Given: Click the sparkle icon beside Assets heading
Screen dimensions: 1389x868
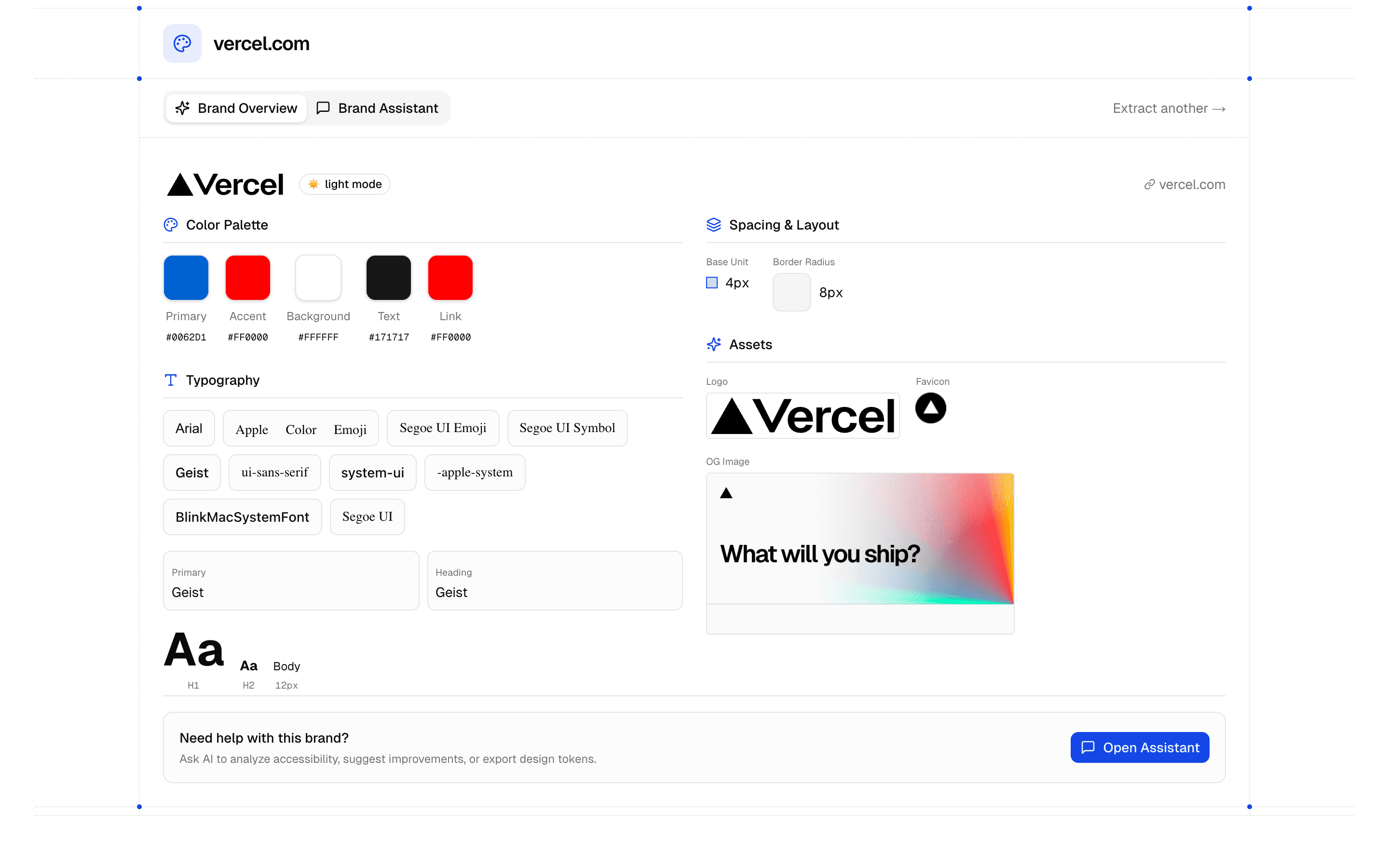Looking at the screenshot, I should [x=713, y=344].
